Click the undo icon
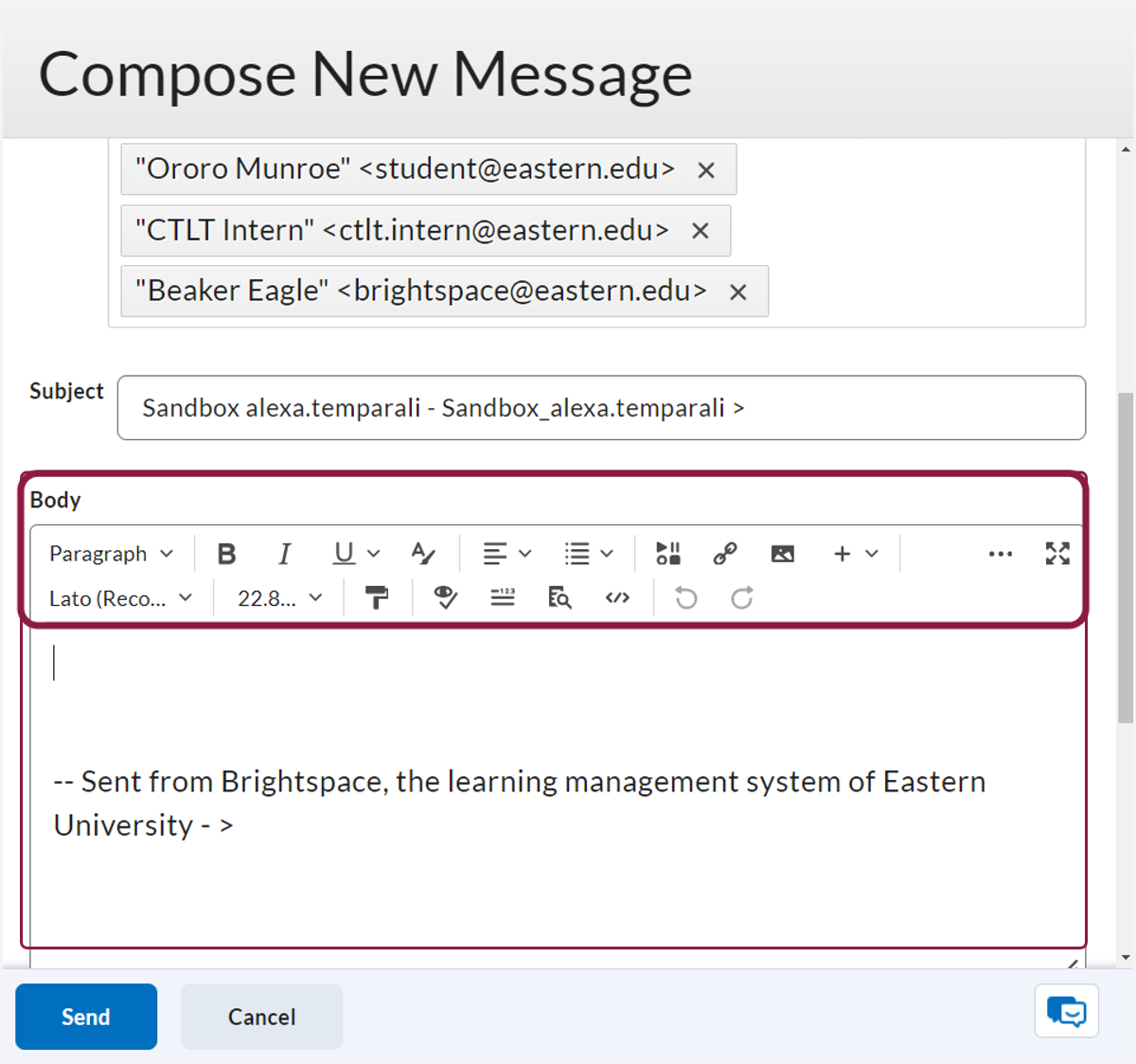1136x1064 pixels. point(686,598)
